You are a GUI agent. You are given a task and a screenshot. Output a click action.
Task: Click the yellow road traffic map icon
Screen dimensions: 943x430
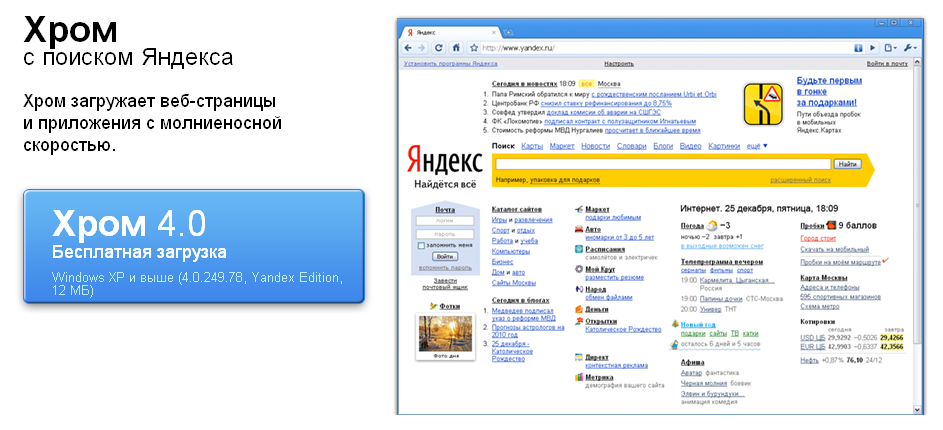[765, 103]
